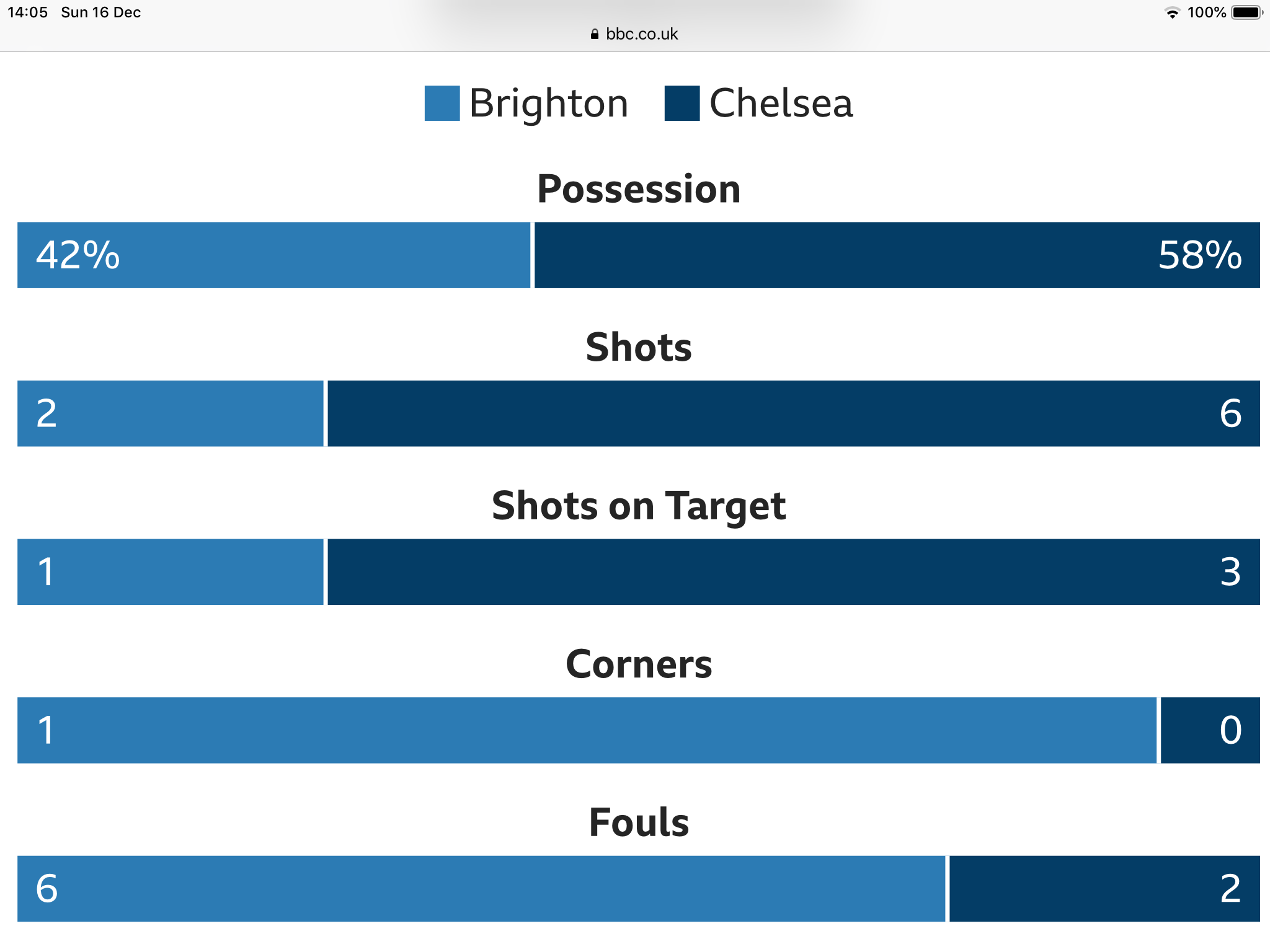Tap Chelsea's corners bar showing 0

point(1210,730)
